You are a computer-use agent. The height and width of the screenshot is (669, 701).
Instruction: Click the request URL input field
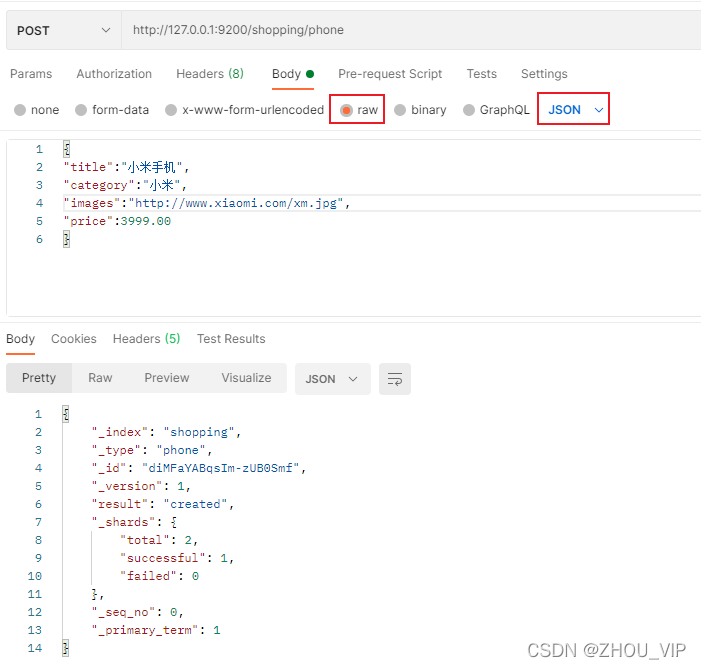click(x=411, y=30)
